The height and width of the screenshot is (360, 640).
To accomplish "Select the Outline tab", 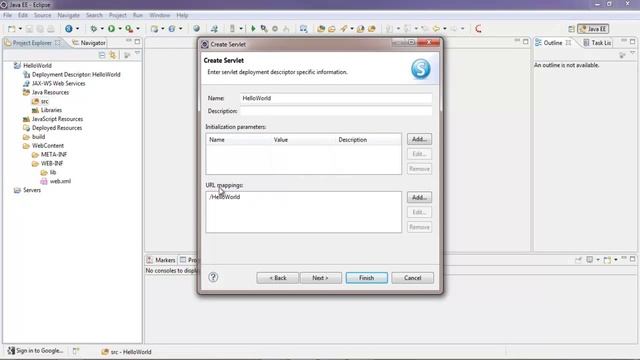I will pyautogui.click(x=553, y=43).
